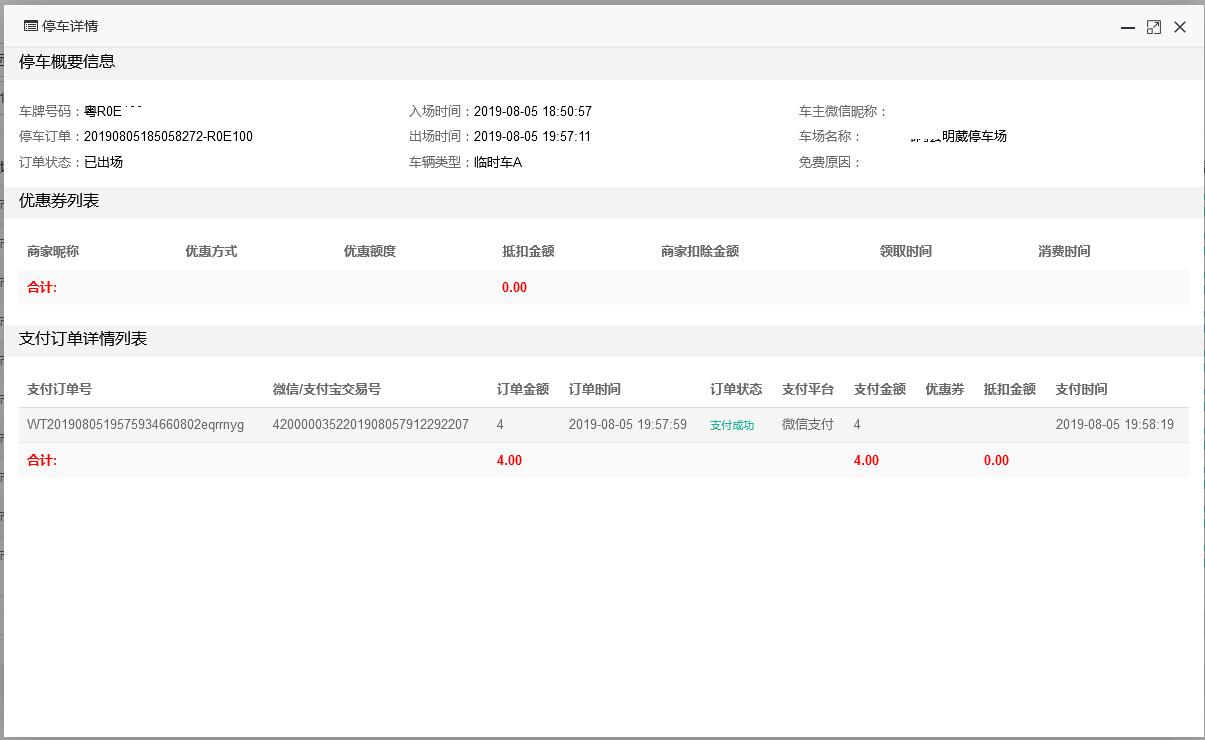Click the 支付时间 column header
The width and height of the screenshot is (1205, 740).
click(1081, 389)
